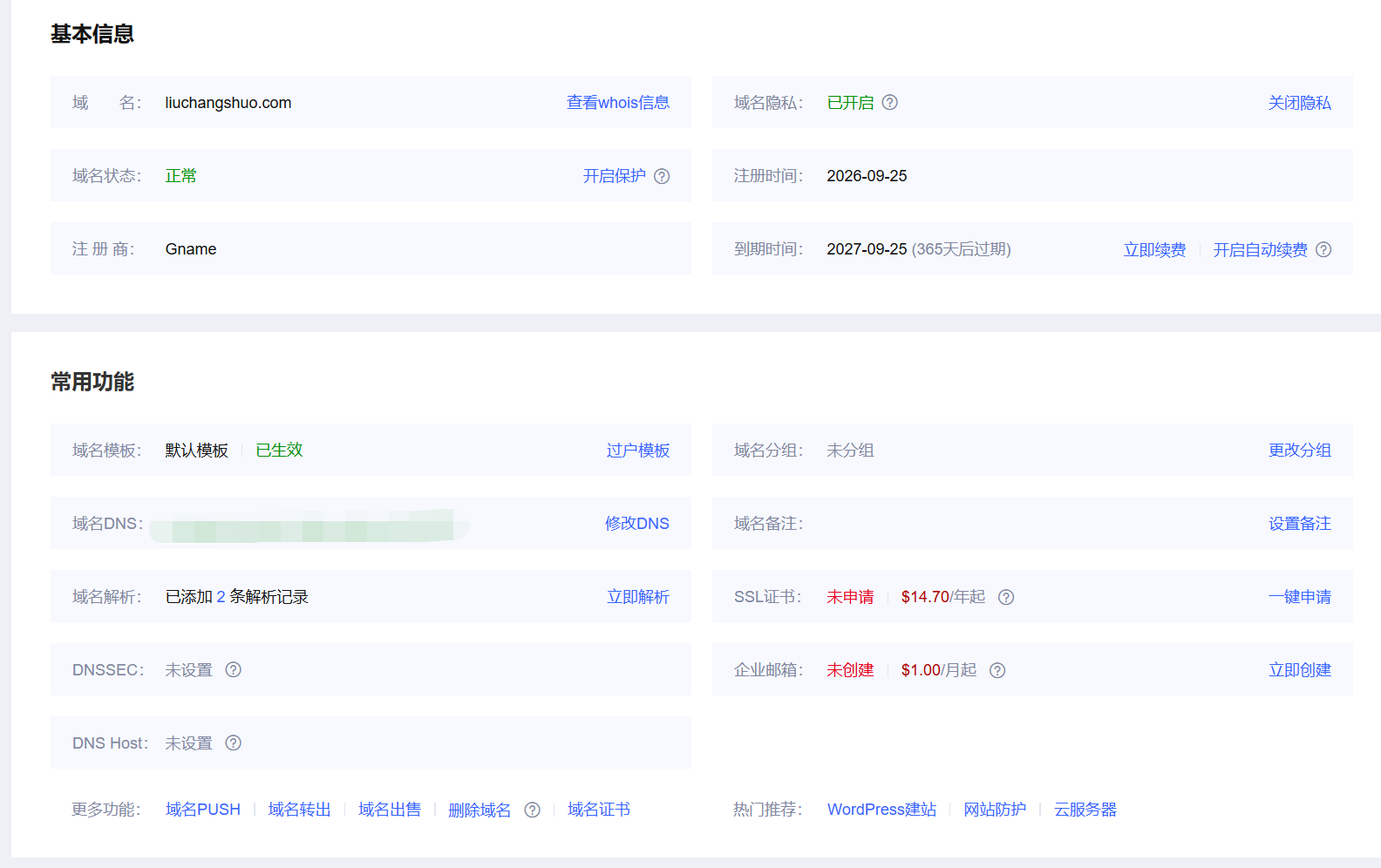The image size is (1381, 868).
Task: Click 一键申请 for SSL证书
Action: pos(1299,596)
